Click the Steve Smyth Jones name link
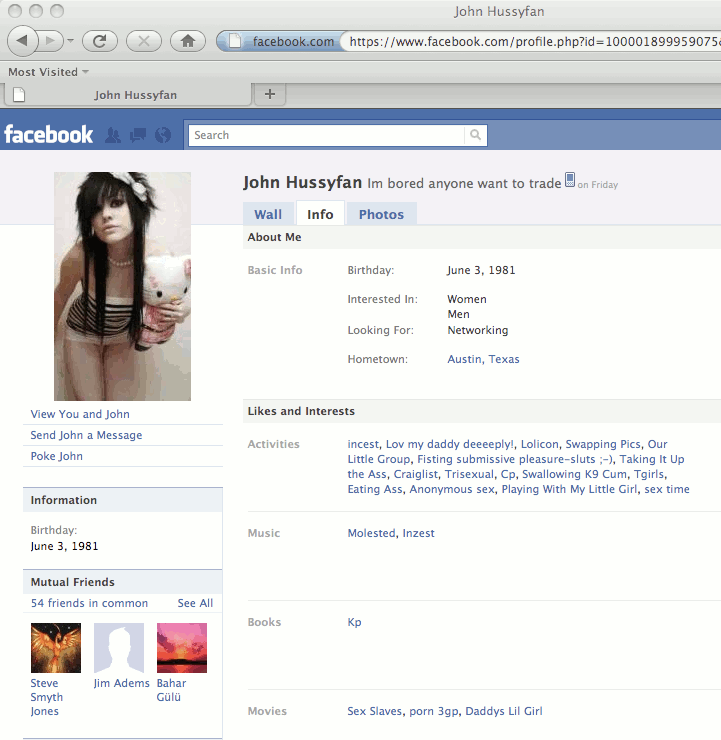 tap(46, 697)
